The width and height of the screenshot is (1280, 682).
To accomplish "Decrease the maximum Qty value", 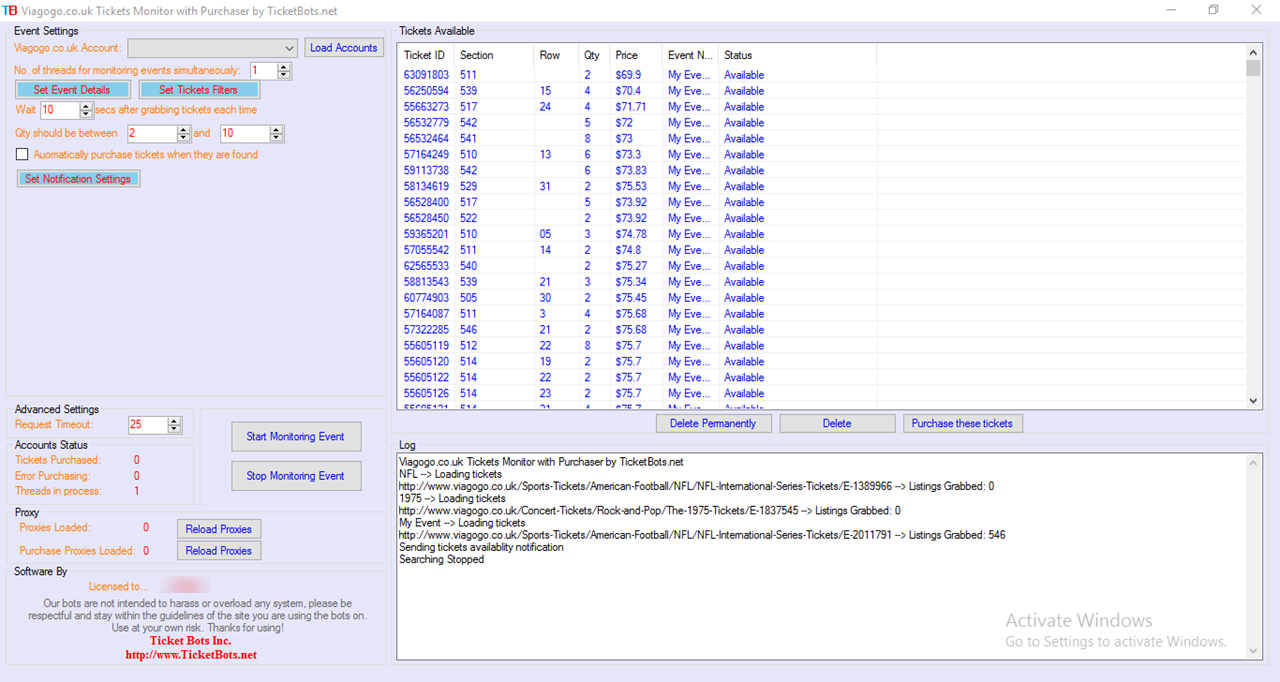I will pos(278,138).
